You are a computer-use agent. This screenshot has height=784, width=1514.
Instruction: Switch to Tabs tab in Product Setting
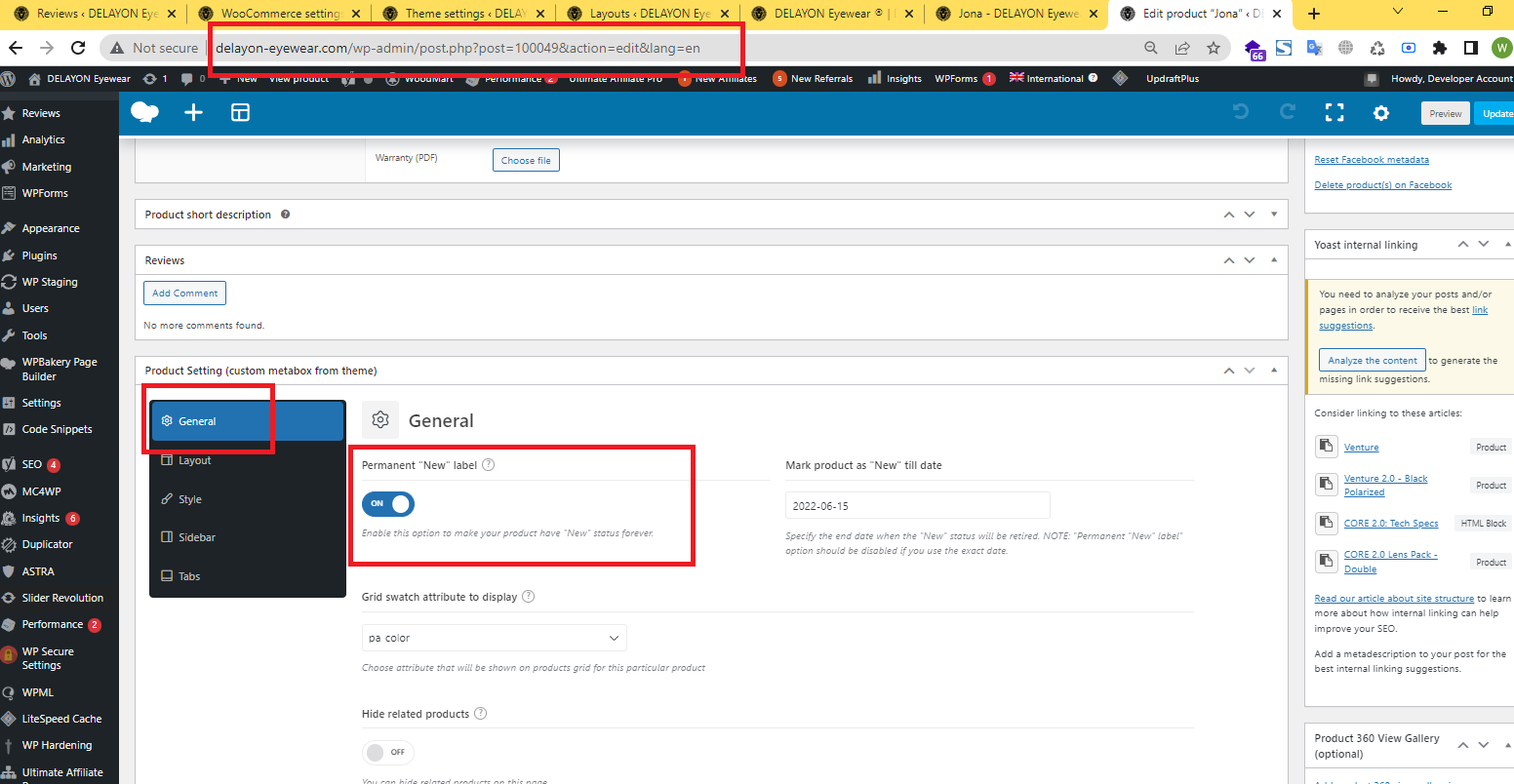(247, 576)
